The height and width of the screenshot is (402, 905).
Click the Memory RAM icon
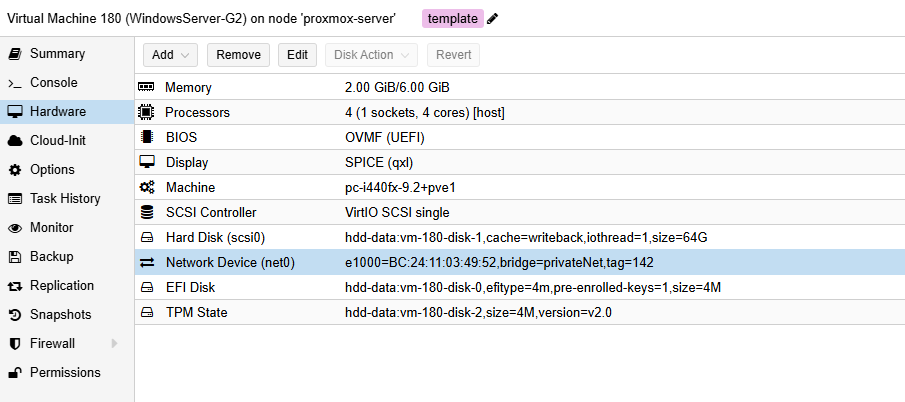147,88
